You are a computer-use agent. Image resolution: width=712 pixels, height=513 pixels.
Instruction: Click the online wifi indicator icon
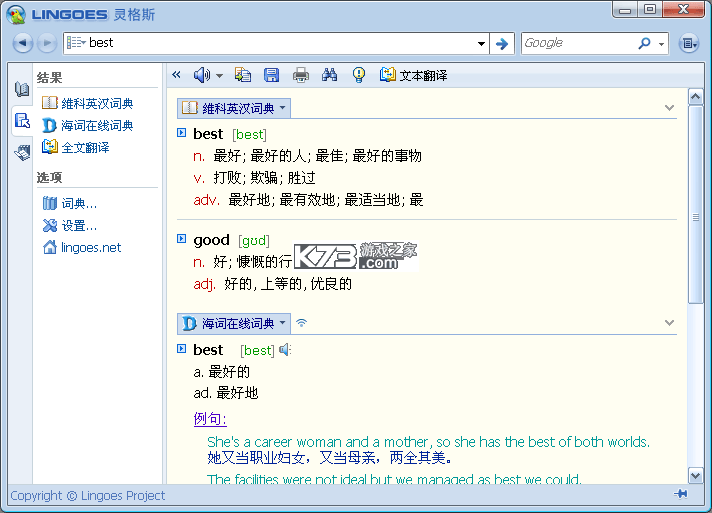[x=302, y=323]
